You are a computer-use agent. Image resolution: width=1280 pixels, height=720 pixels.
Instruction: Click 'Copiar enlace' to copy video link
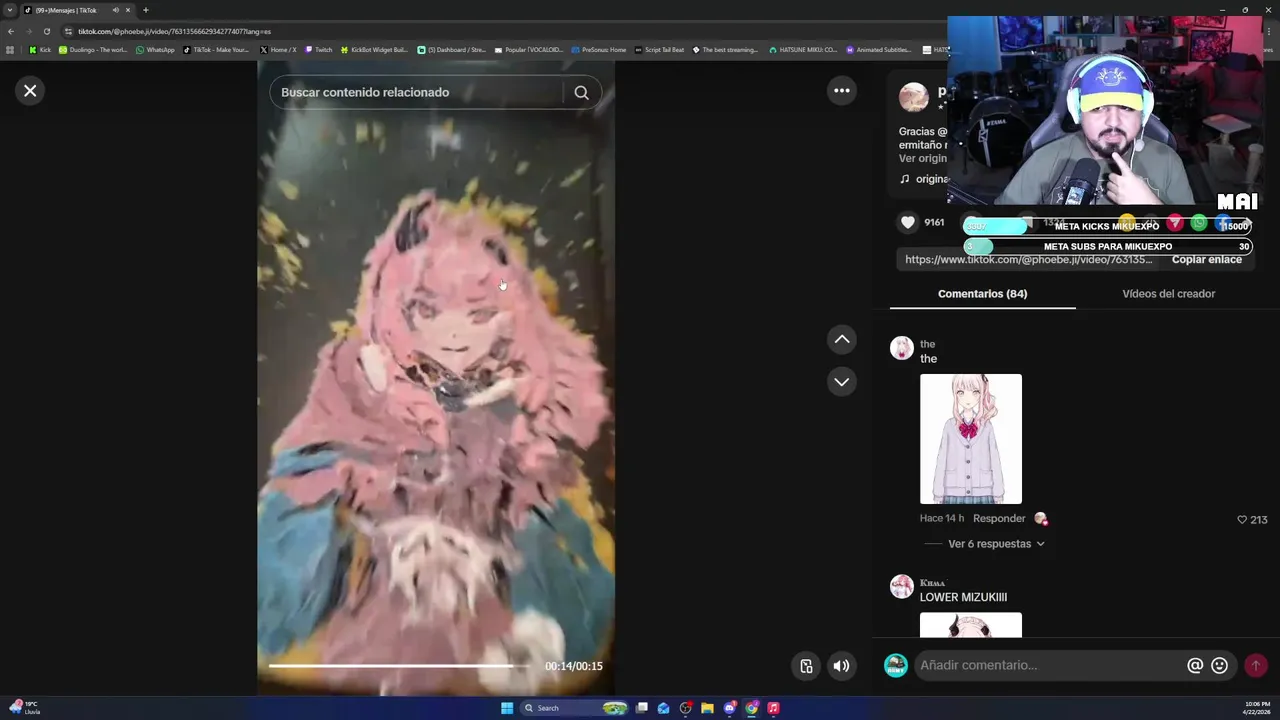click(1207, 259)
